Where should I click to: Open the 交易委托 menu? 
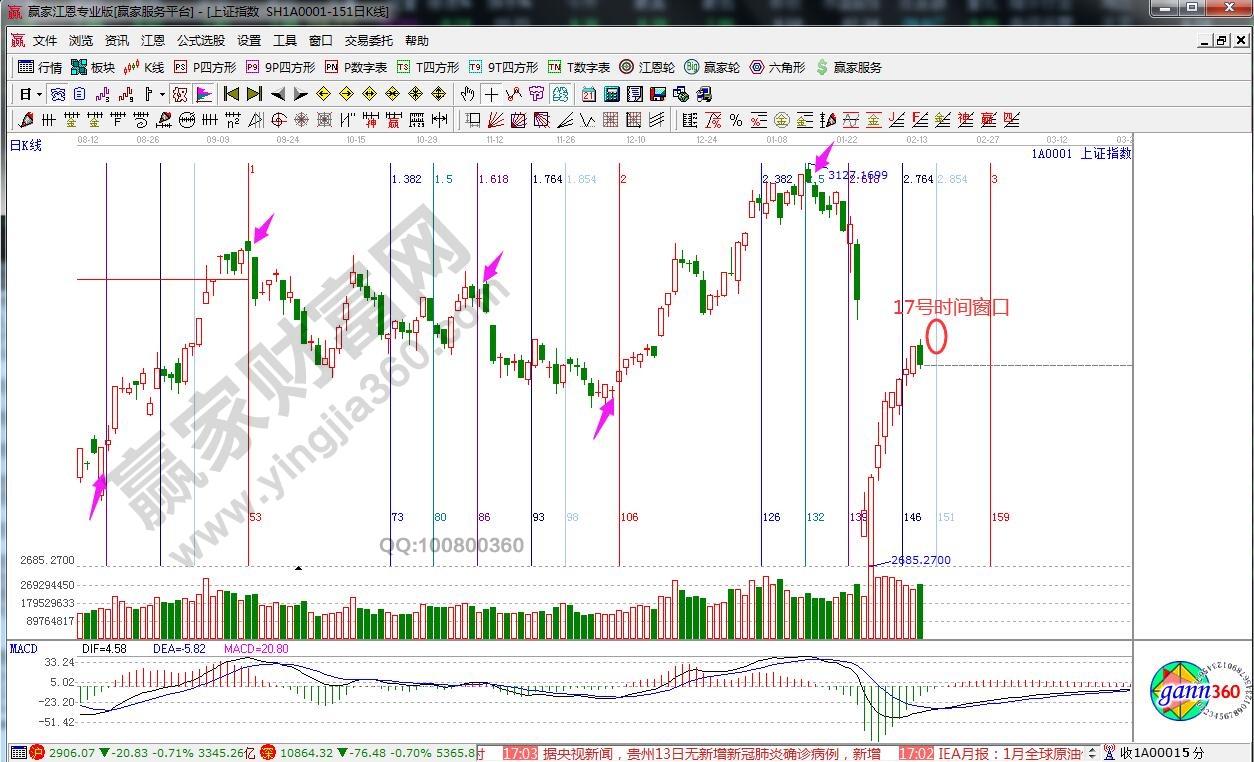click(369, 41)
